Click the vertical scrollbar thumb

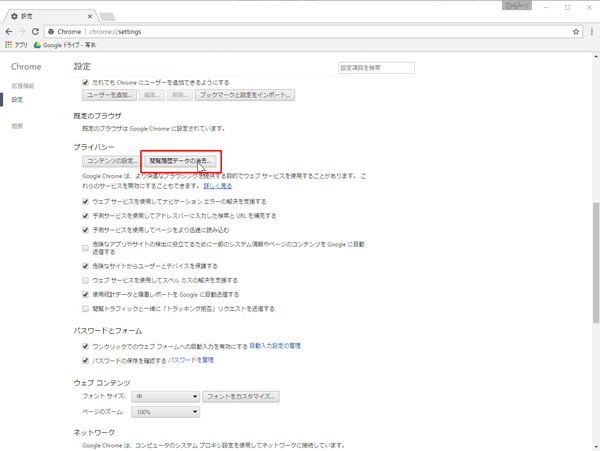pyautogui.click(x=596, y=263)
